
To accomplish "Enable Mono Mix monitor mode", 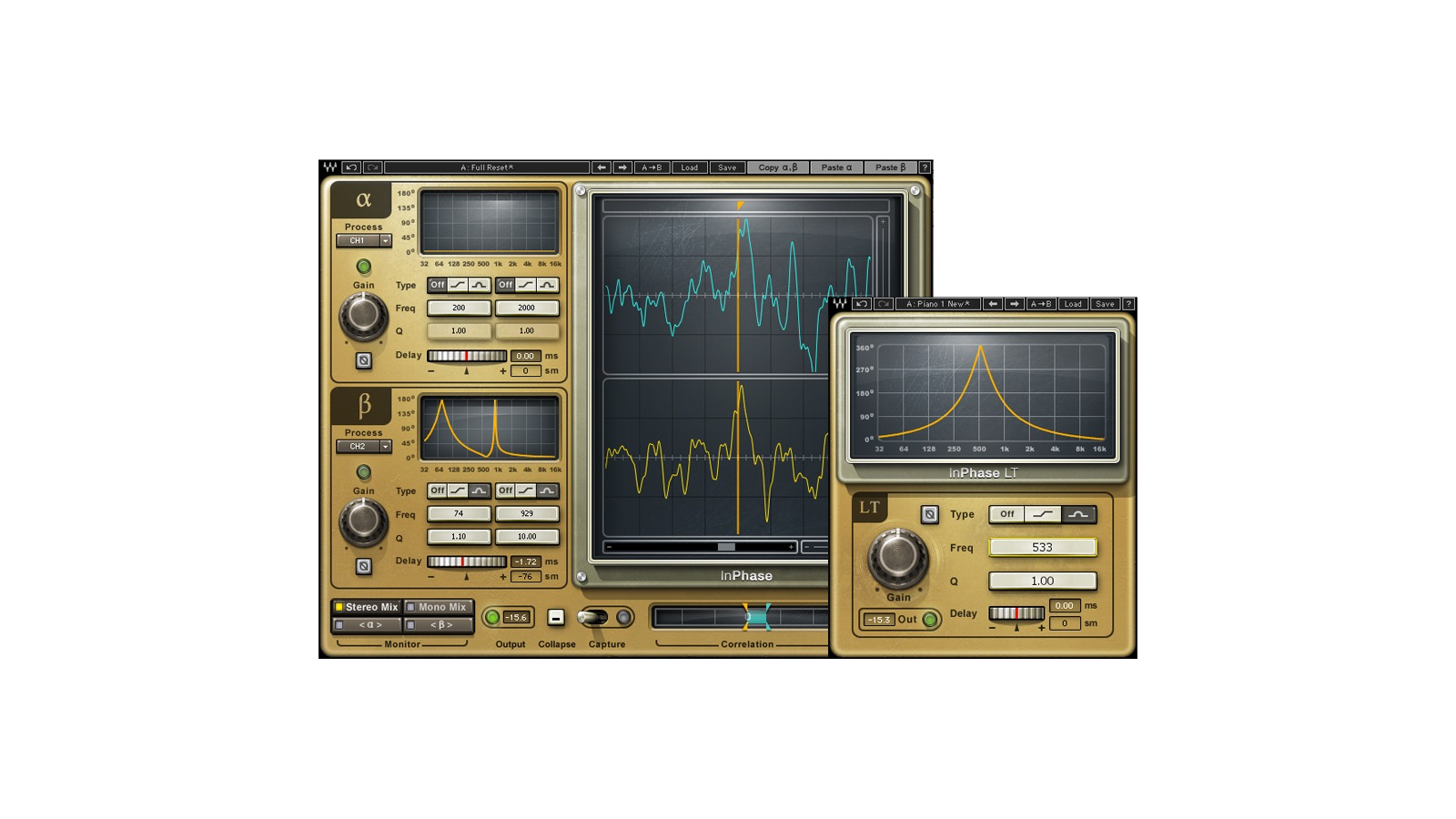I will click(x=438, y=607).
